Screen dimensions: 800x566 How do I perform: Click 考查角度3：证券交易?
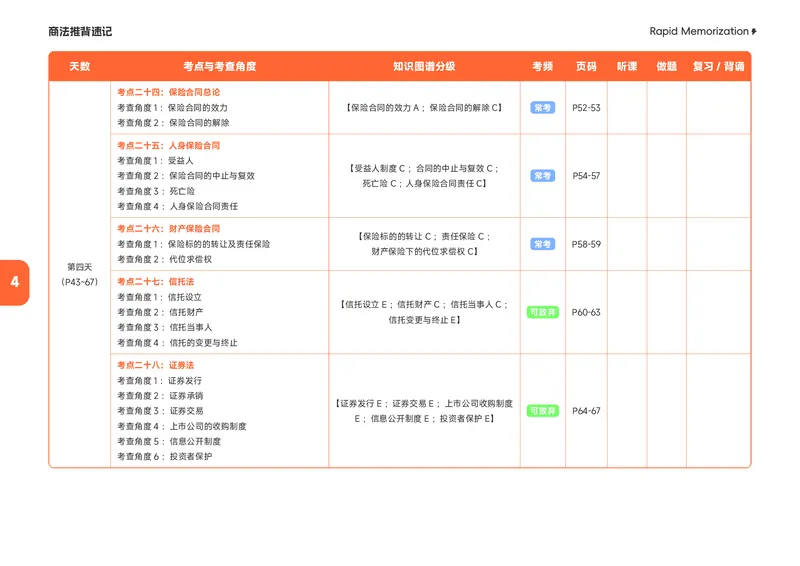click(160, 411)
